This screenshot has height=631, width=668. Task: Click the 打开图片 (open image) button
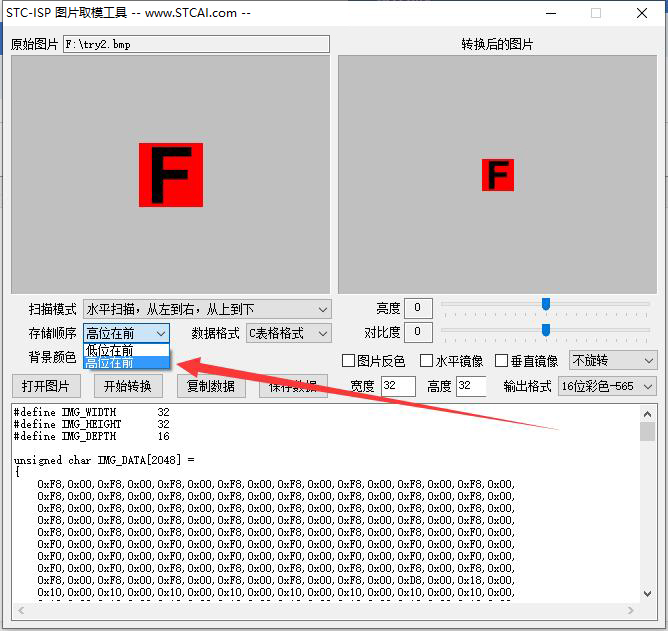click(x=46, y=386)
